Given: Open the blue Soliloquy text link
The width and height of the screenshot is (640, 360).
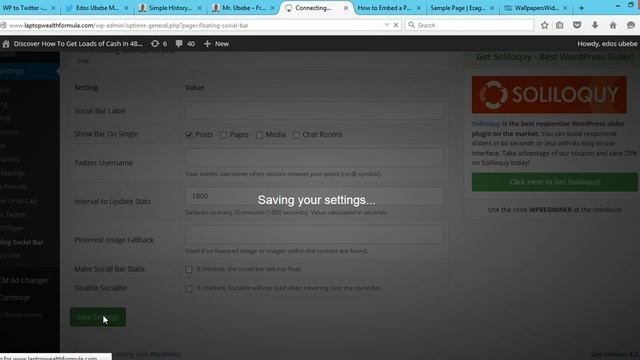Looking at the screenshot, I should click(x=486, y=124).
